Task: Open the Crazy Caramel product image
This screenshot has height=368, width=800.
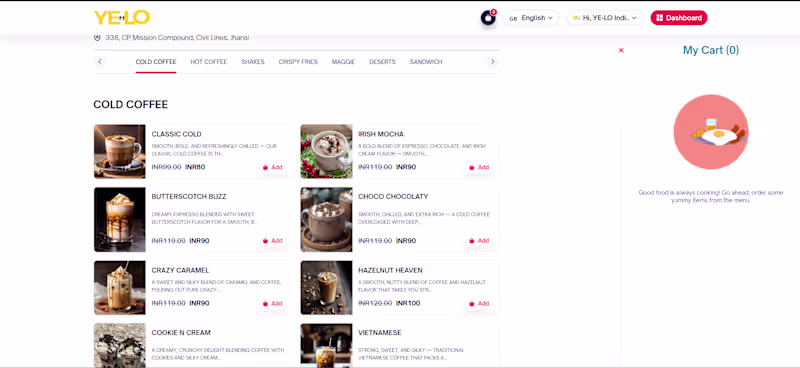Action: (x=119, y=288)
